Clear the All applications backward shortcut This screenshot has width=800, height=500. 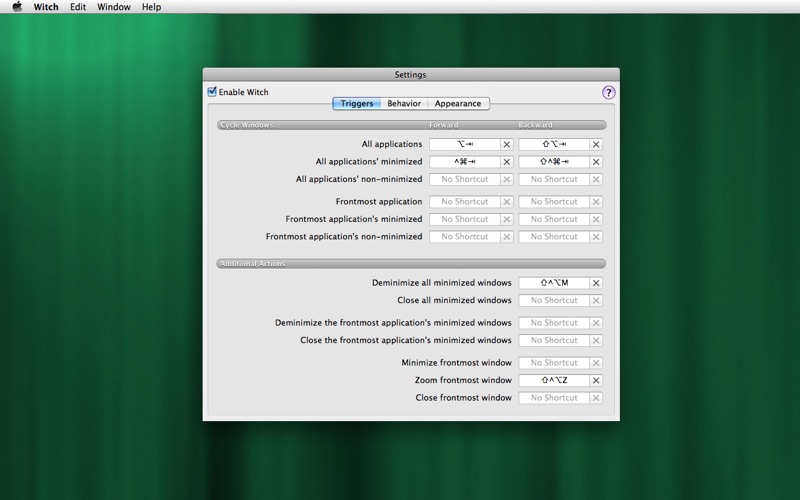click(x=596, y=144)
